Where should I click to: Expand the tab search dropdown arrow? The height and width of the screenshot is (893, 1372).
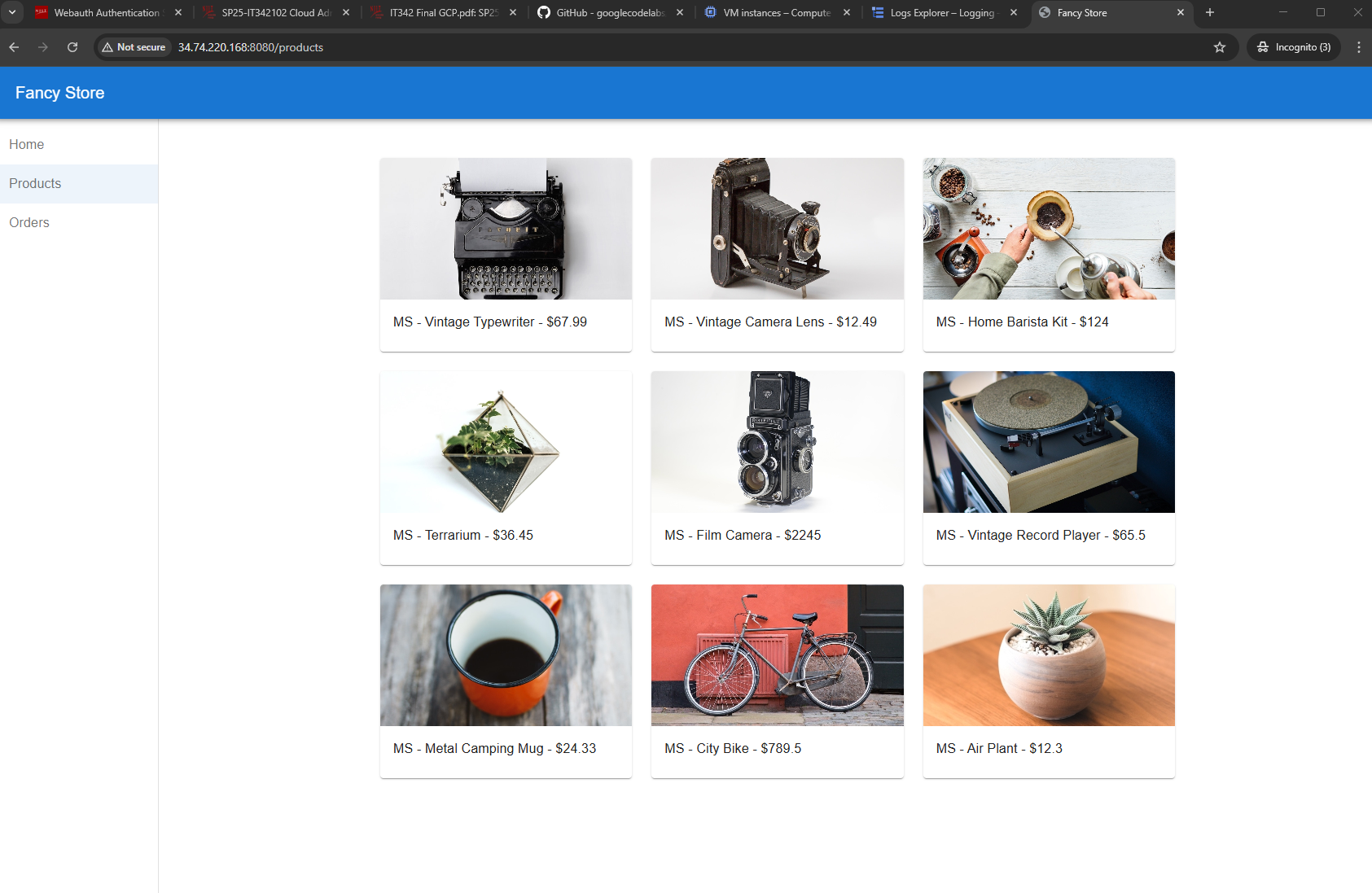12,12
